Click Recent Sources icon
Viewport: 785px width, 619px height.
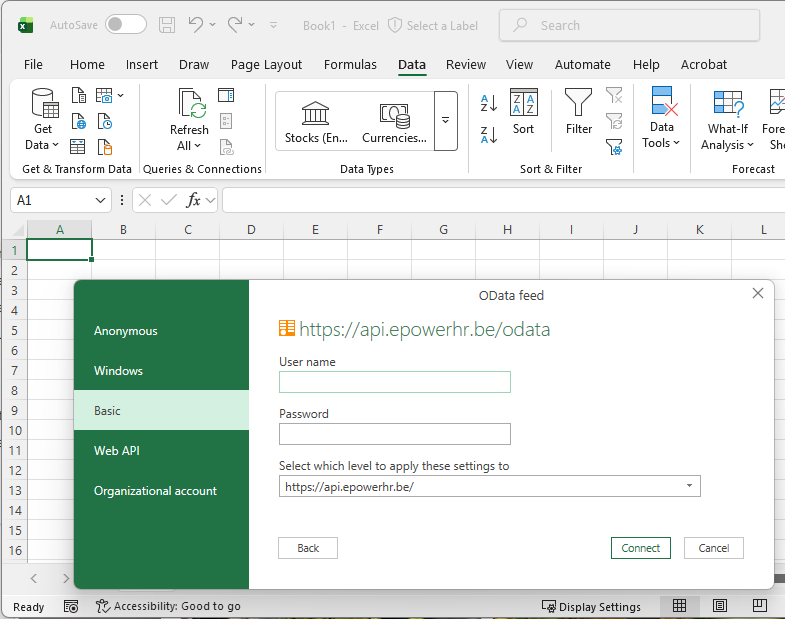(105, 121)
